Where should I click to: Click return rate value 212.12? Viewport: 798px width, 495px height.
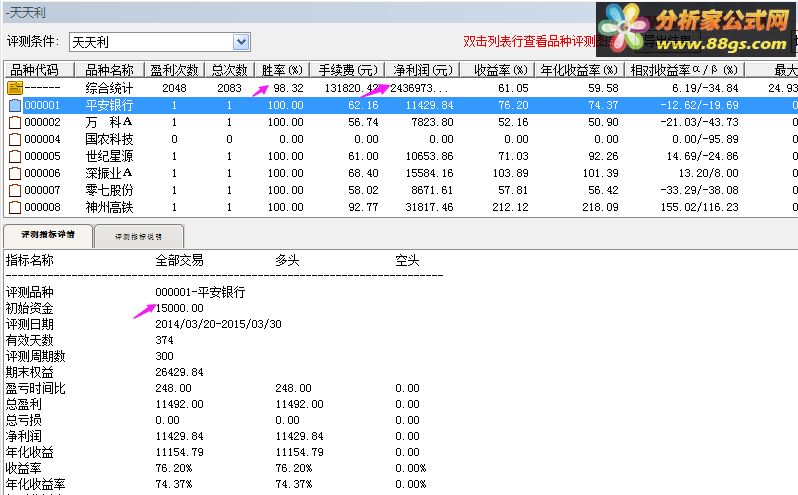tap(510, 207)
